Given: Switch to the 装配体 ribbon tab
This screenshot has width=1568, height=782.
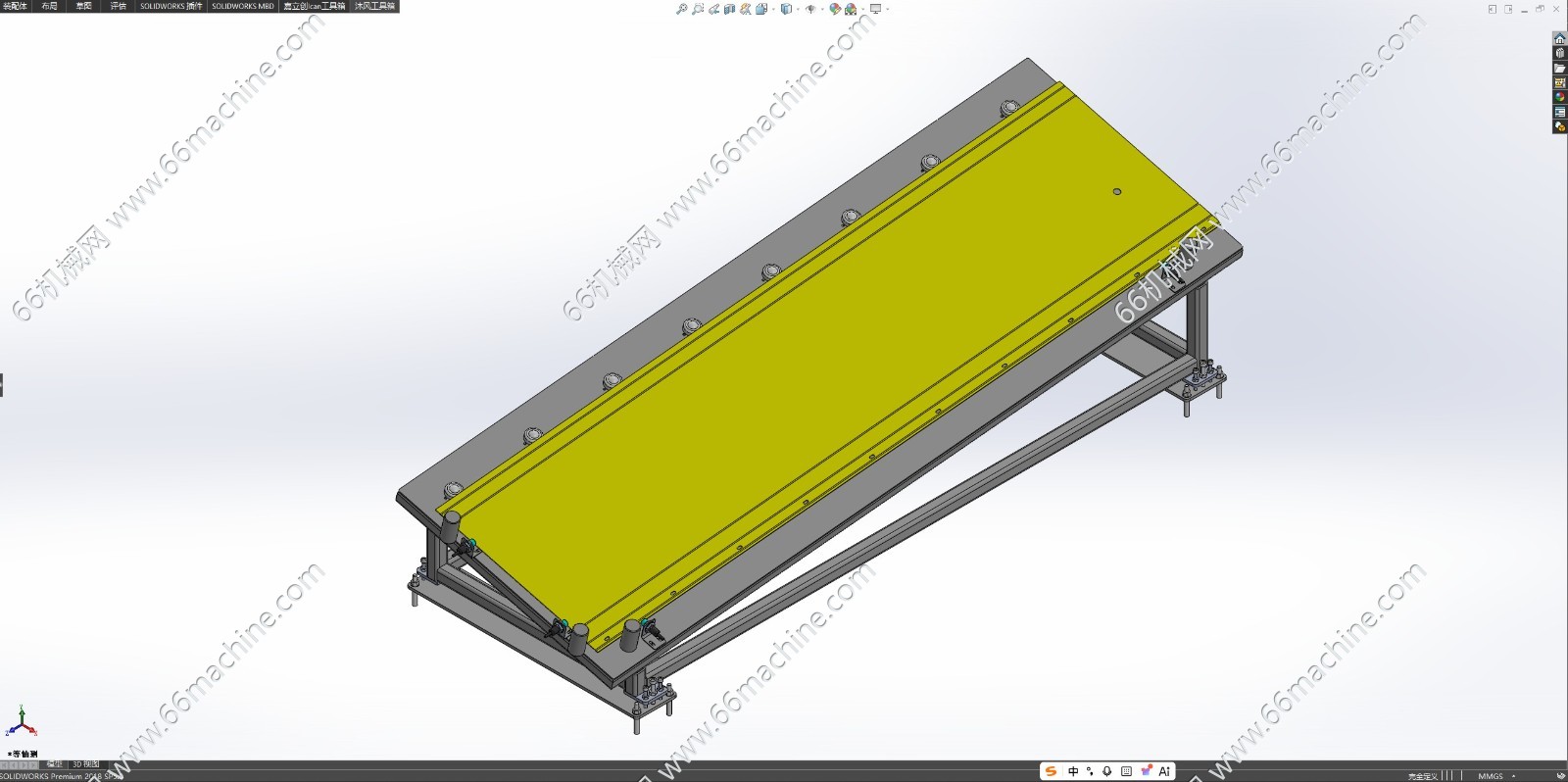Looking at the screenshot, I should 16,6.
